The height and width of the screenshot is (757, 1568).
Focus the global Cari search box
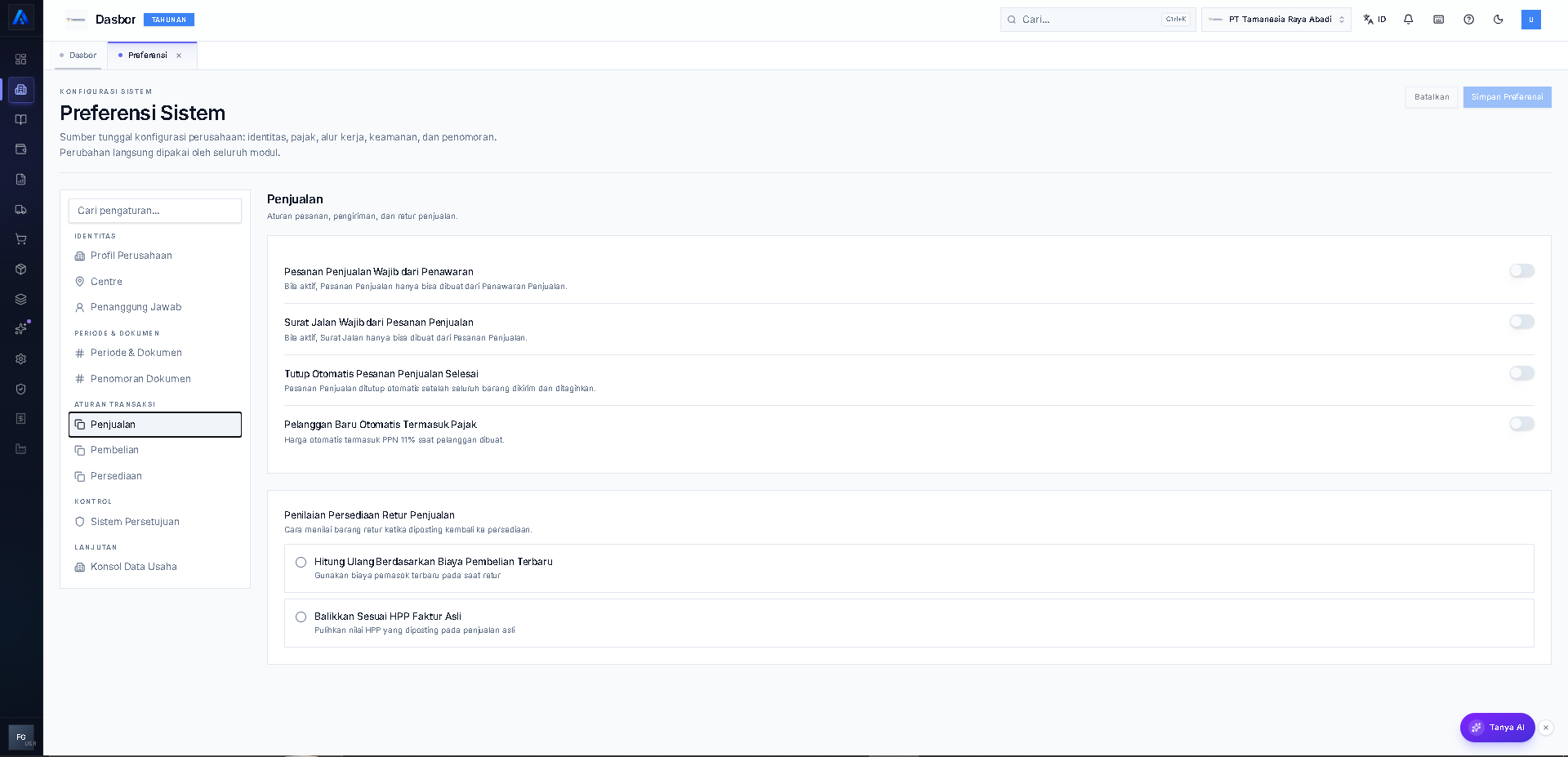(x=1098, y=20)
